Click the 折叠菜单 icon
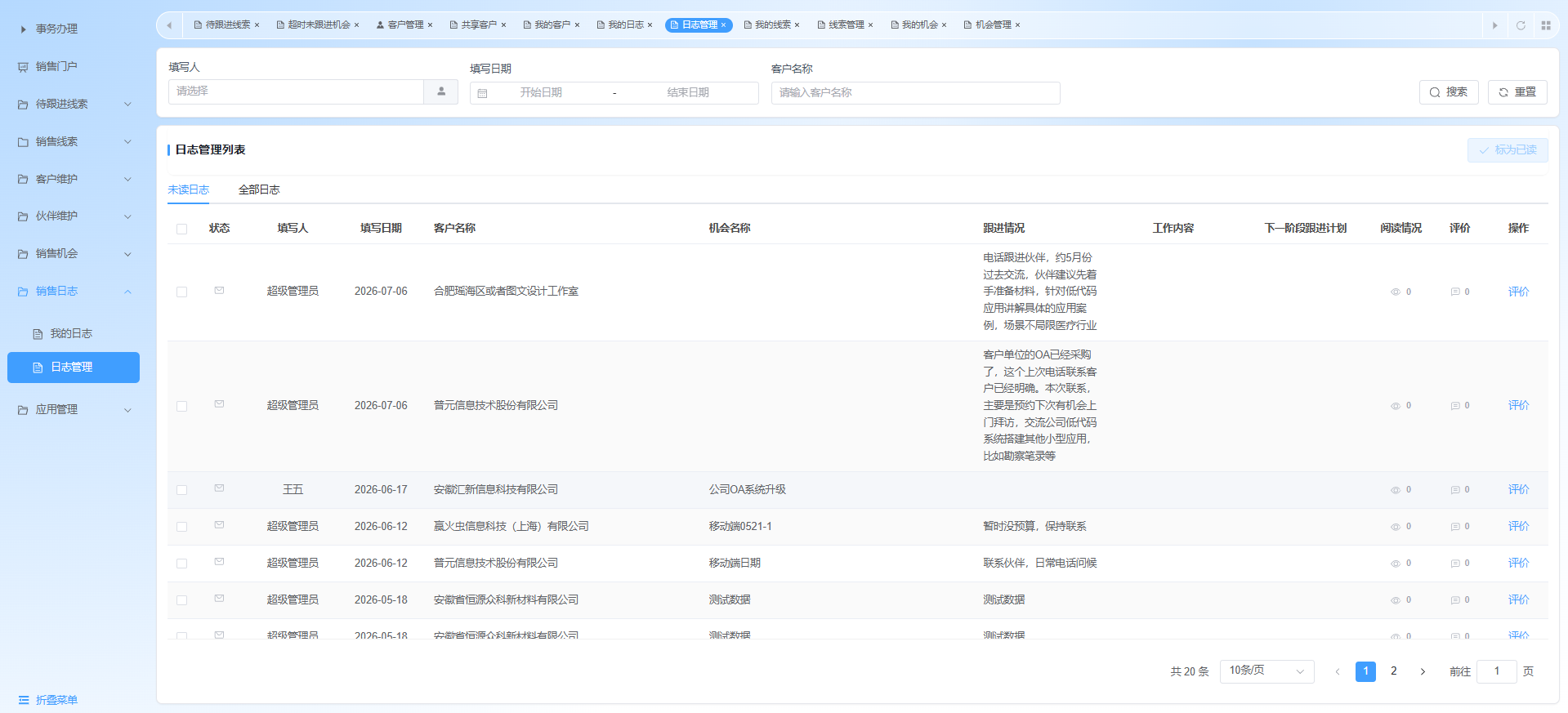1568x713 pixels. click(24, 700)
